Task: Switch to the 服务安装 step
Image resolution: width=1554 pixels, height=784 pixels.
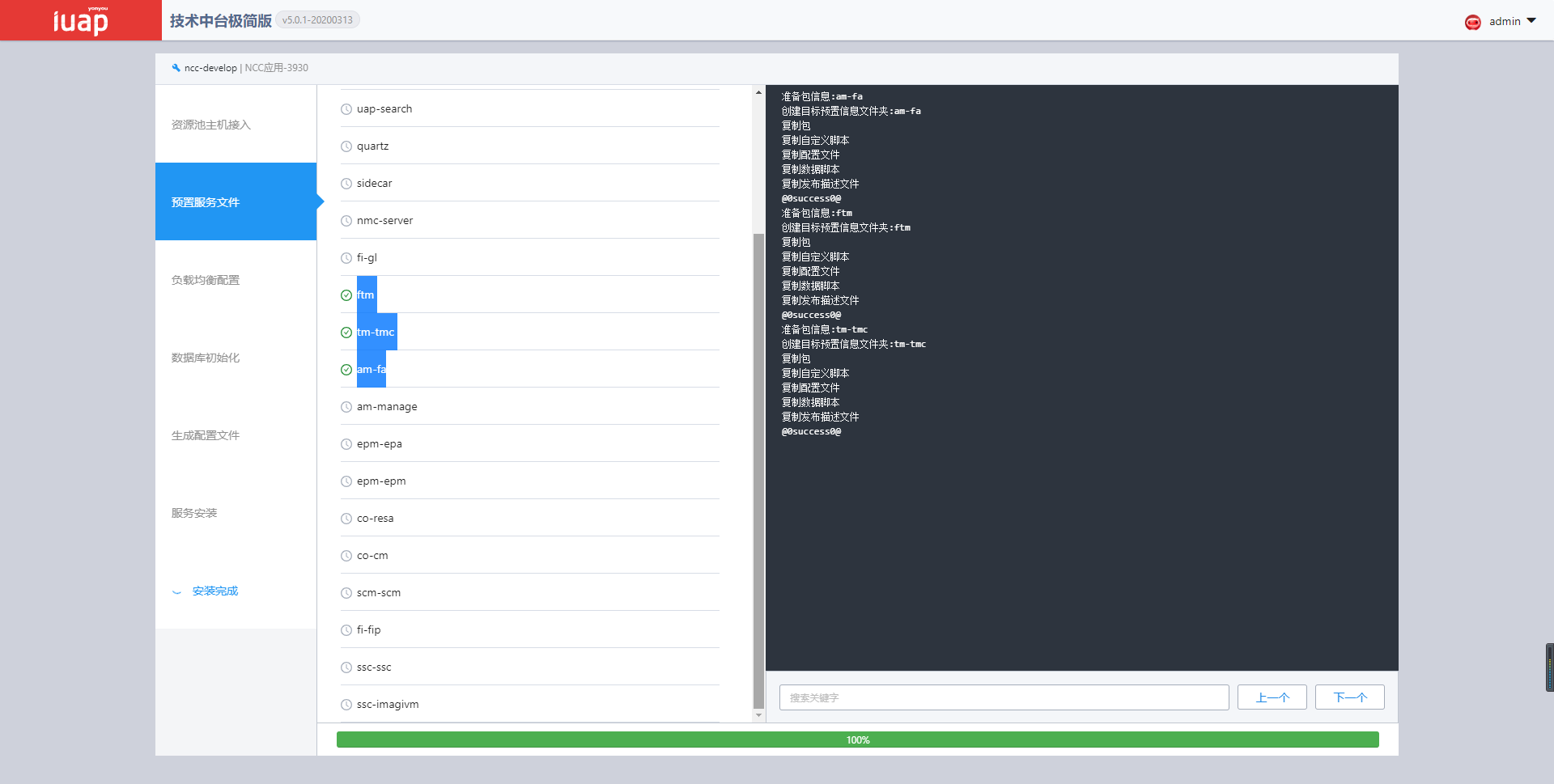Action: pyautogui.click(x=236, y=513)
